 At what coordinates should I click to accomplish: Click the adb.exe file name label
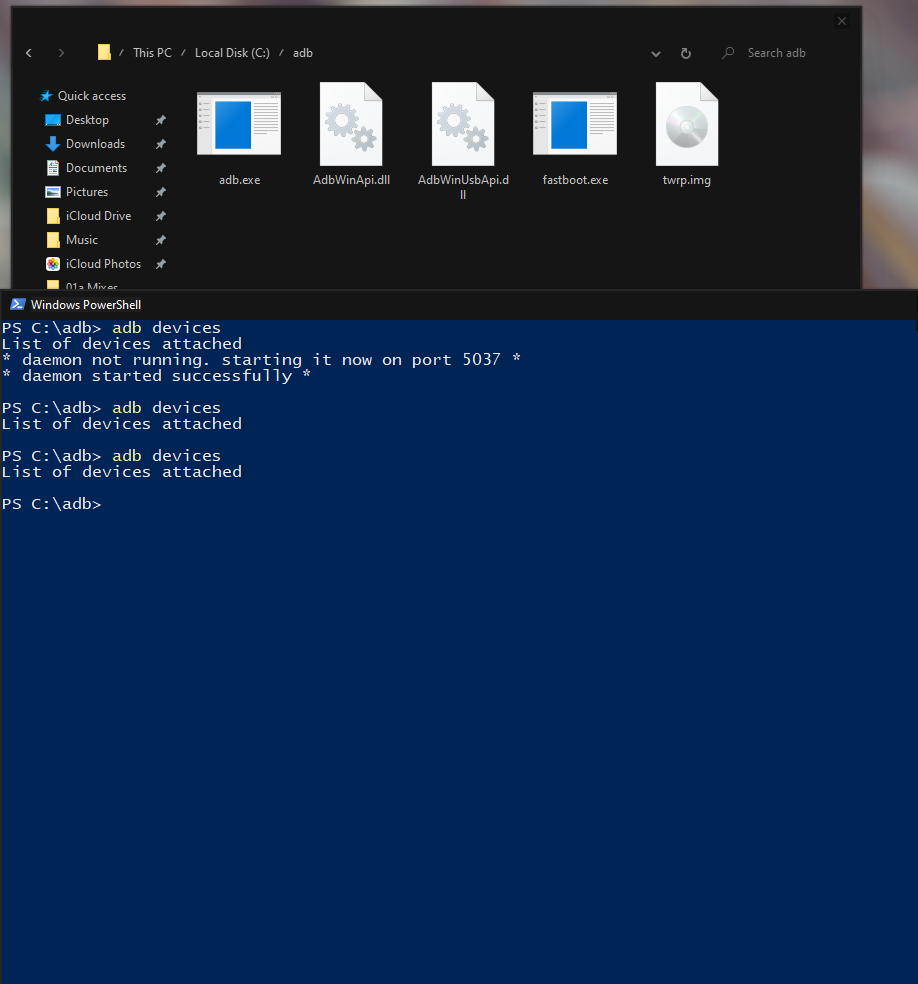240,180
